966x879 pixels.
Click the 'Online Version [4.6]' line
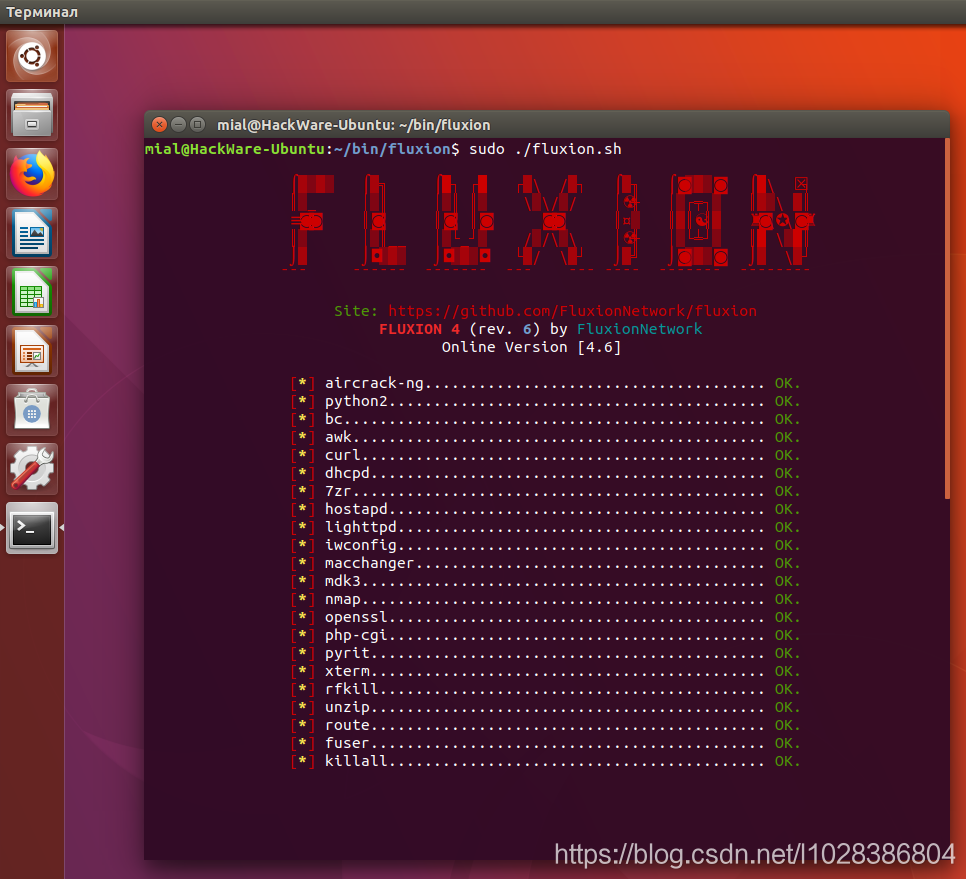(x=531, y=347)
